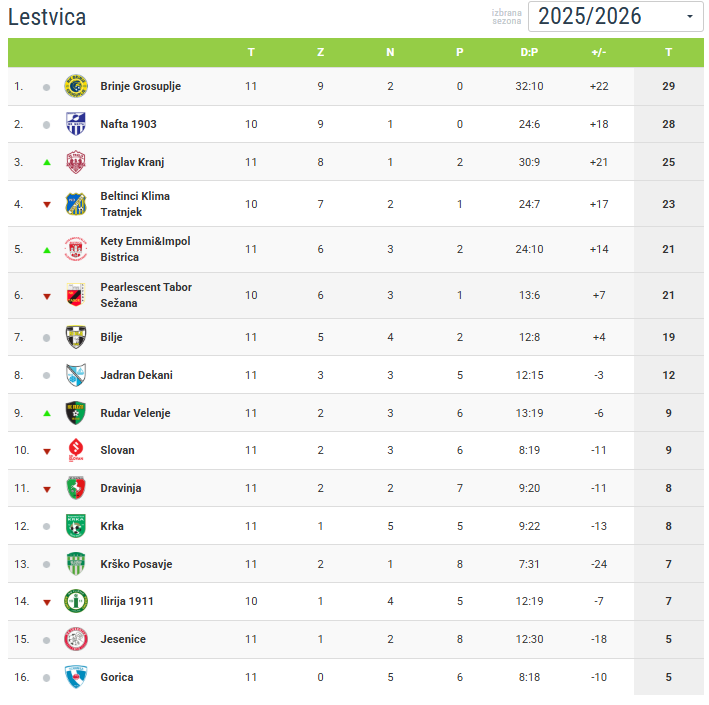The height and width of the screenshot is (705, 709).
Task: Click the Brinje Grosuplje club crest
Action: tap(76, 86)
